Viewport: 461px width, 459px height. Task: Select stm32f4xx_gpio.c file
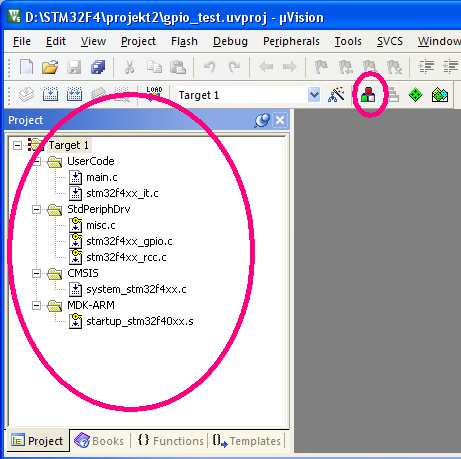[x=129, y=241]
